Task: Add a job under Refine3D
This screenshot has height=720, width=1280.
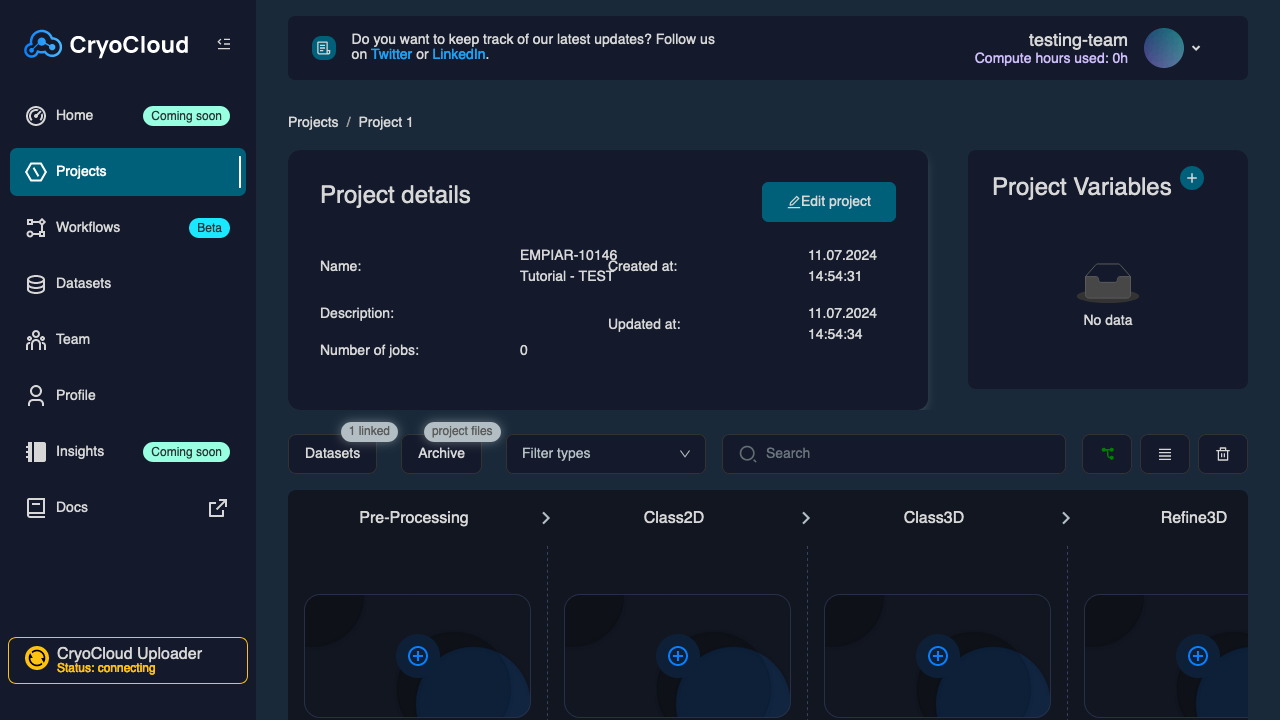Action: pos(1198,656)
